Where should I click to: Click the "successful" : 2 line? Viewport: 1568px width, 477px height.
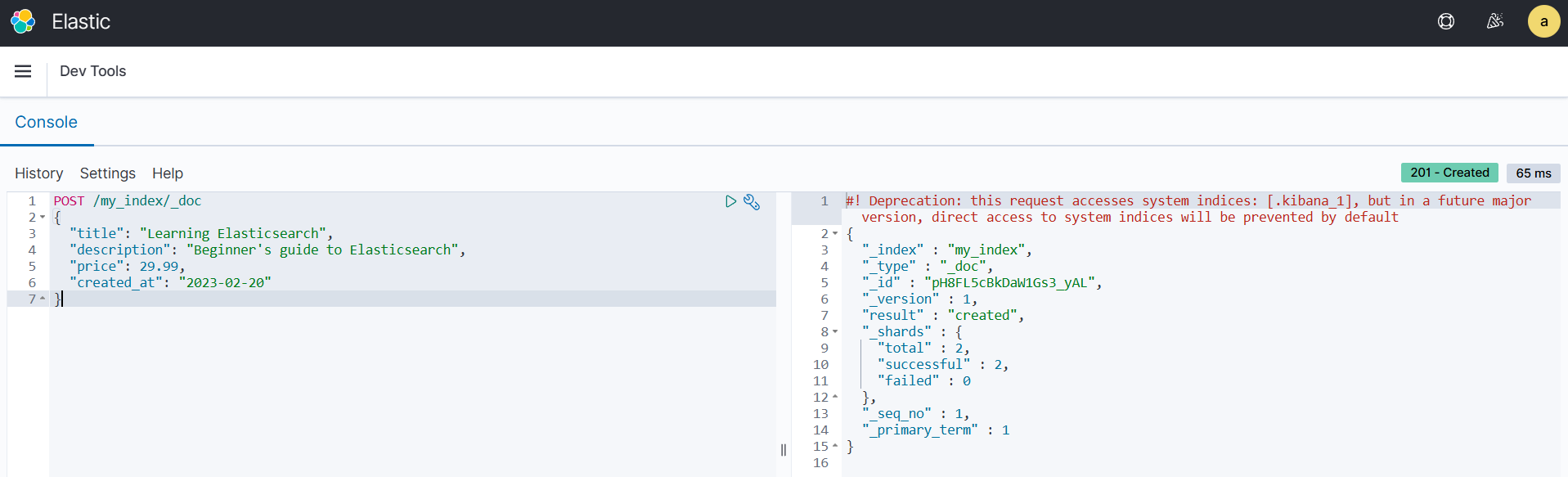943,365
